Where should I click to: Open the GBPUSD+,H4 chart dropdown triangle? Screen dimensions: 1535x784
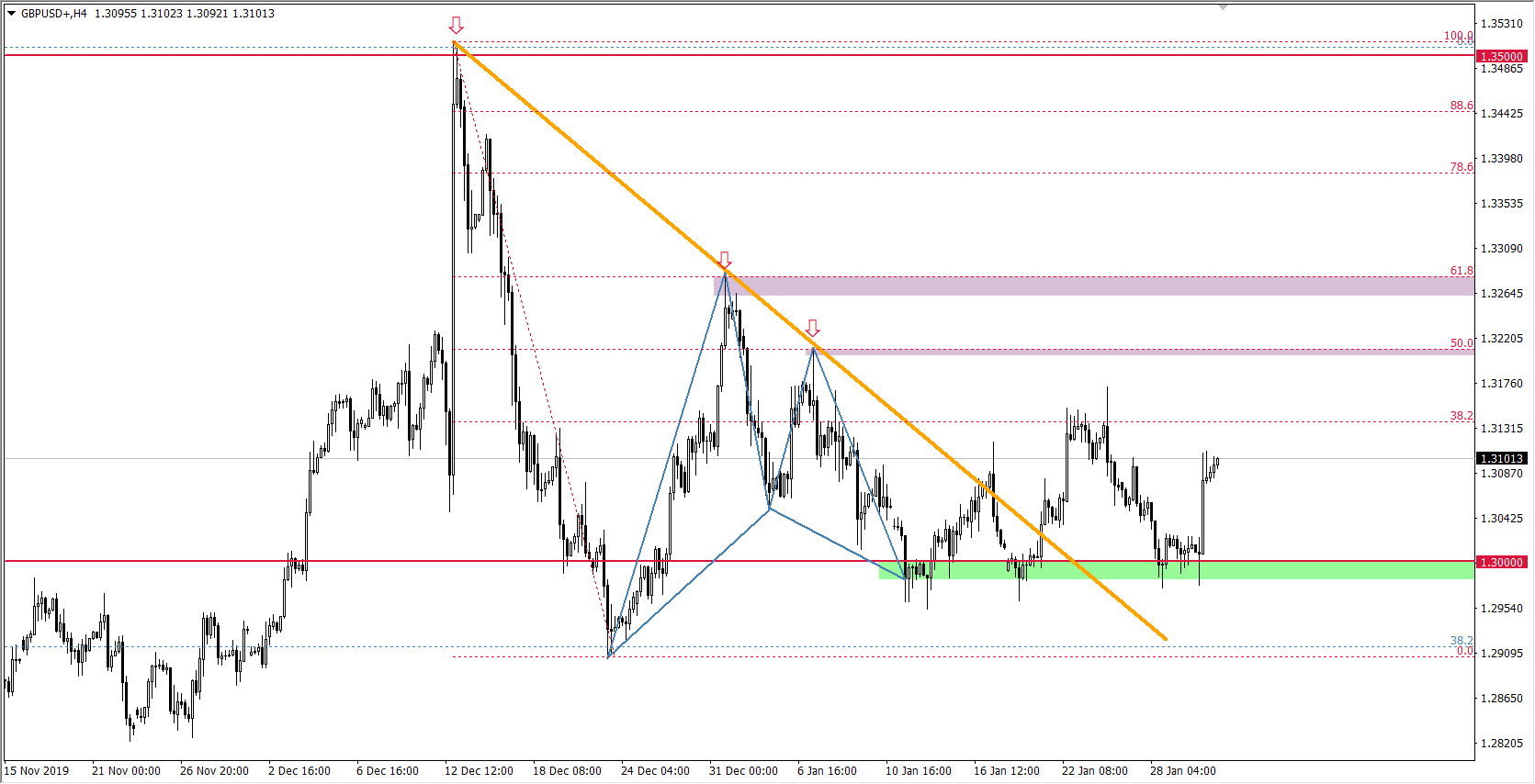[x=11, y=14]
